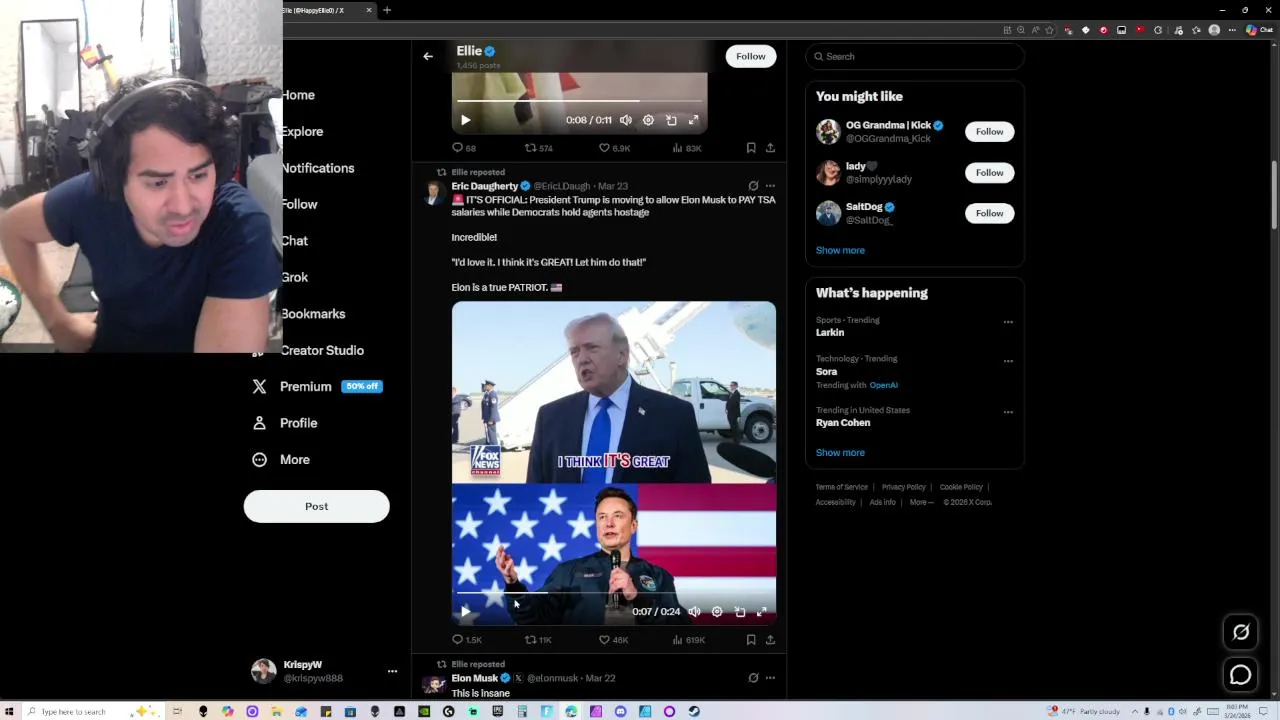Open settings gear on the 0:08 / 0:11 video
This screenshot has width=1280, height=720.
(648, 120)
